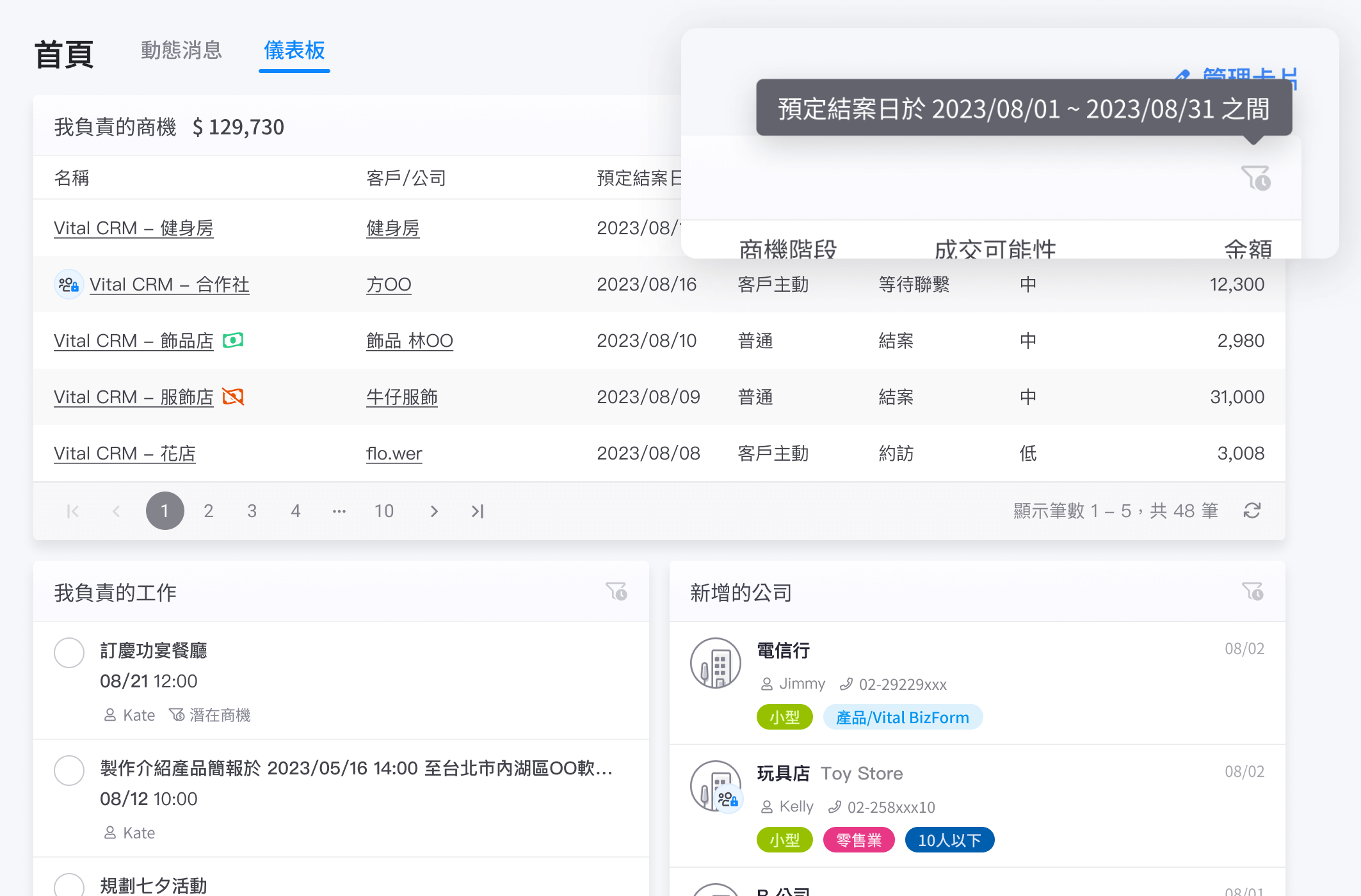Click the green money icon beside 飾品店

pos(233,340)
